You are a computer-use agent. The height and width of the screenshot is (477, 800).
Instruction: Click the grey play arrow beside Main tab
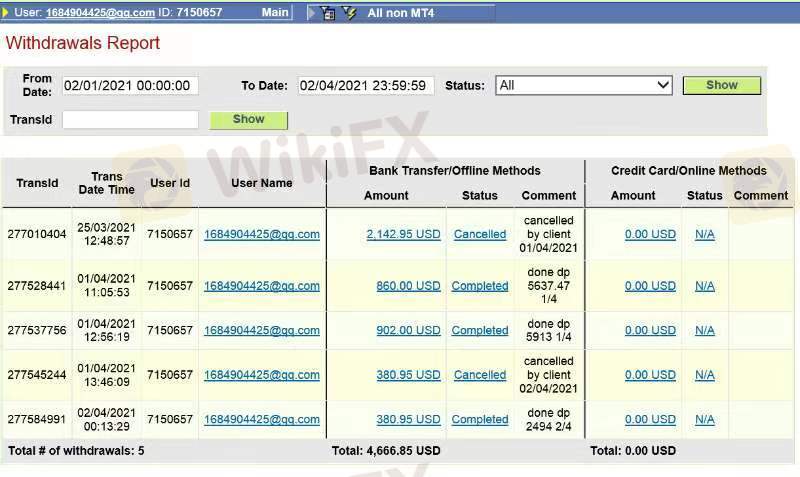pos(312,13)
